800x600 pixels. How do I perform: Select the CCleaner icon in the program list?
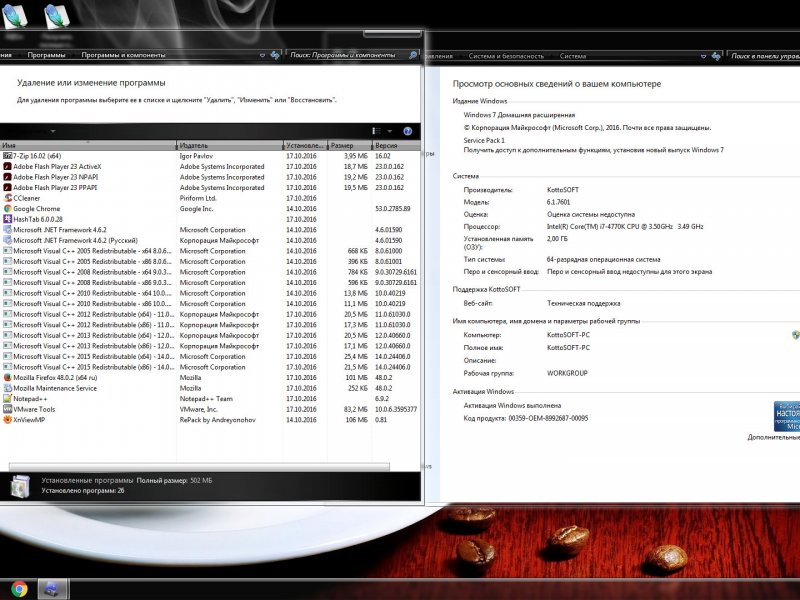pos(8,198)
